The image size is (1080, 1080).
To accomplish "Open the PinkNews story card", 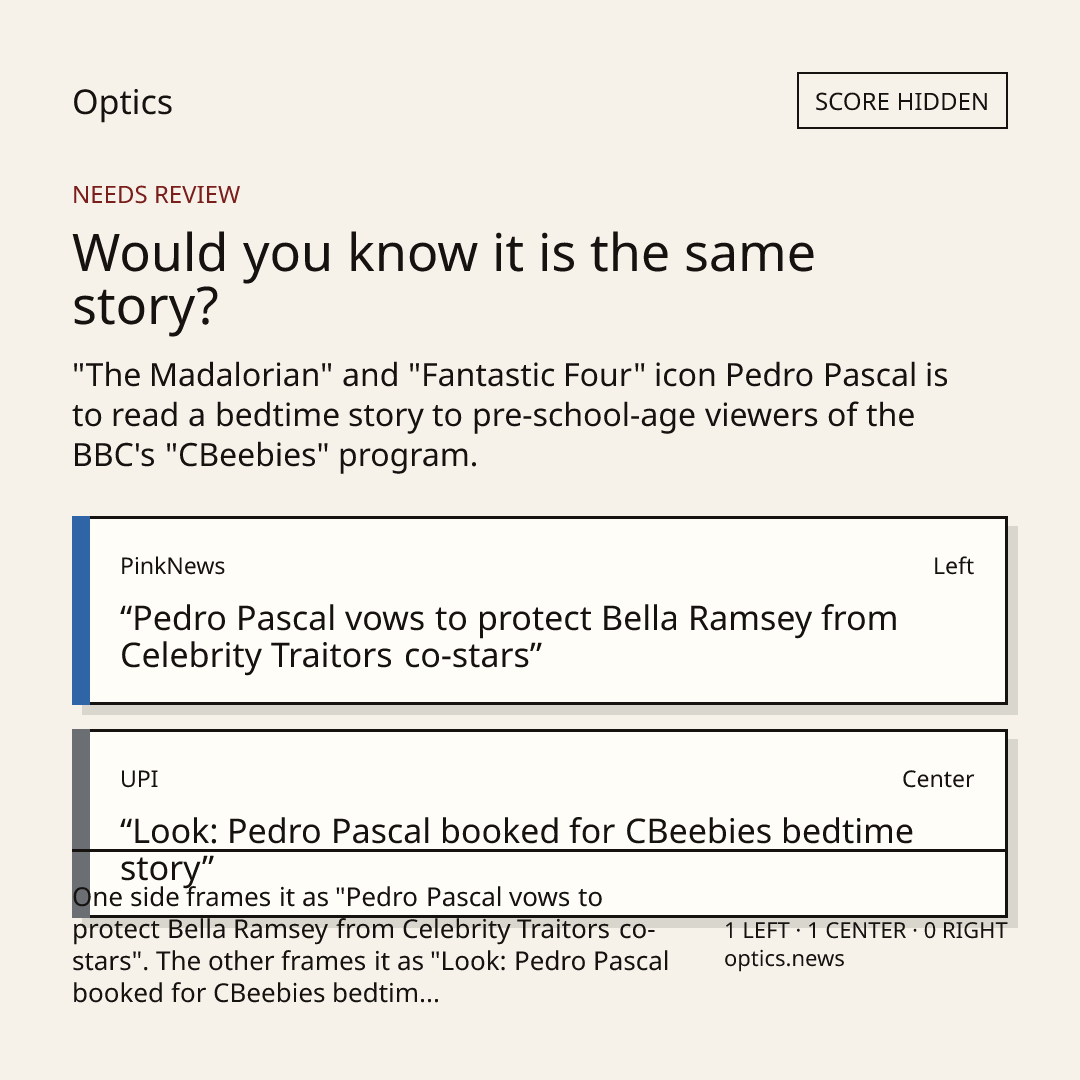I will [540, 610].
